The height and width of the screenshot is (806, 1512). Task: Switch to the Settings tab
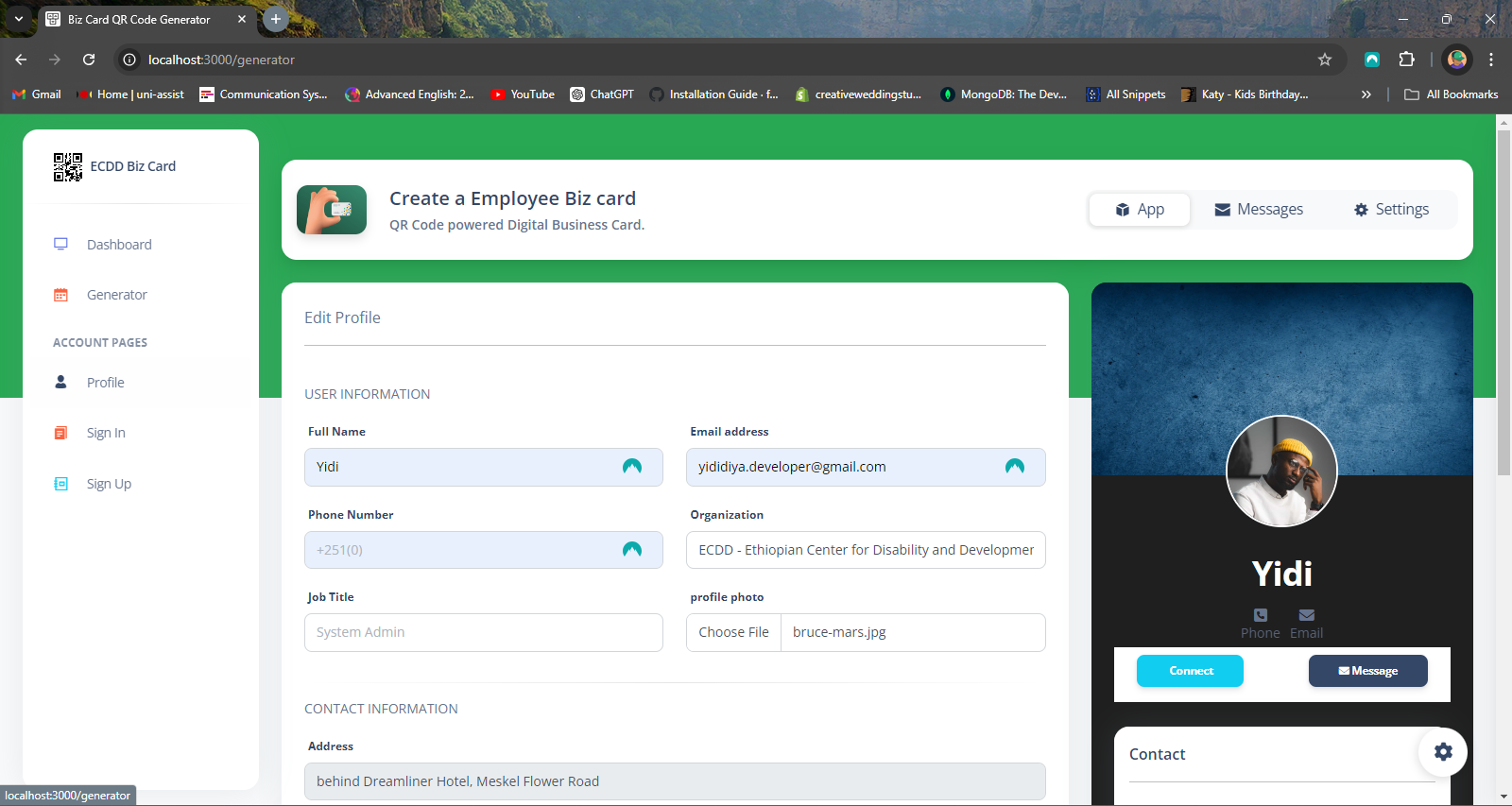[x=1391, y=210]
